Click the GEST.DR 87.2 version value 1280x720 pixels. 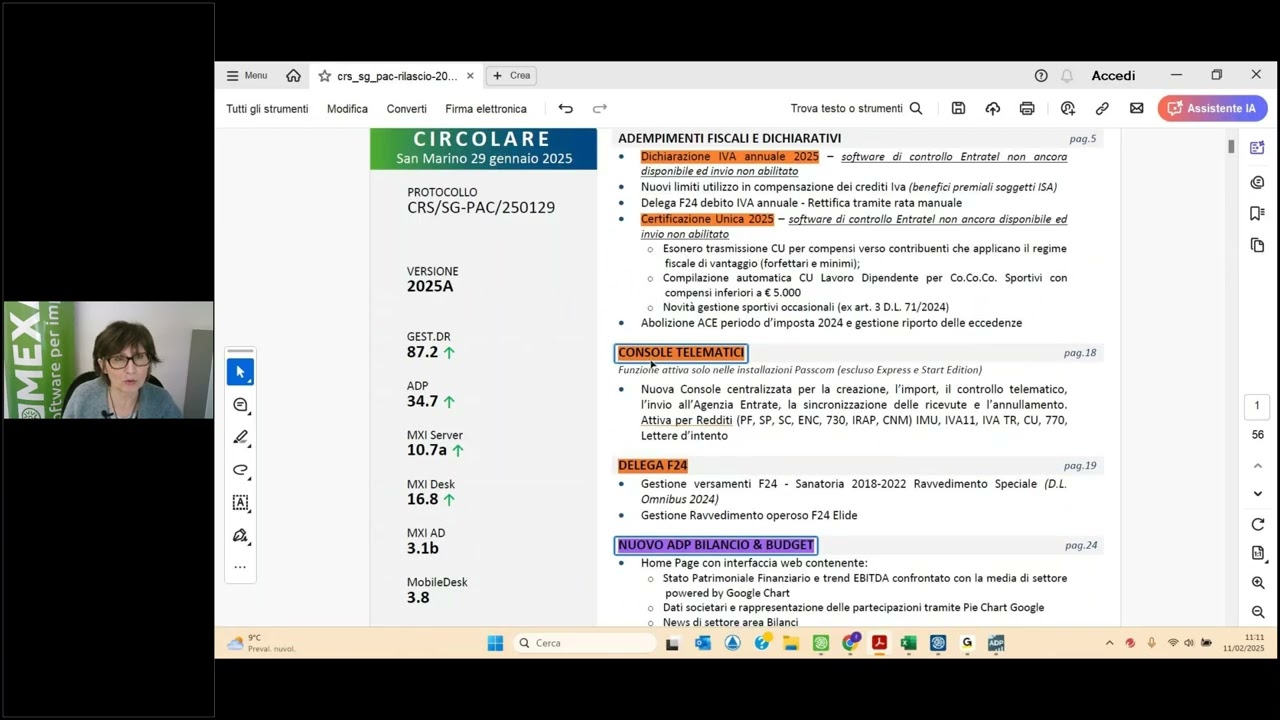point(423,352)
